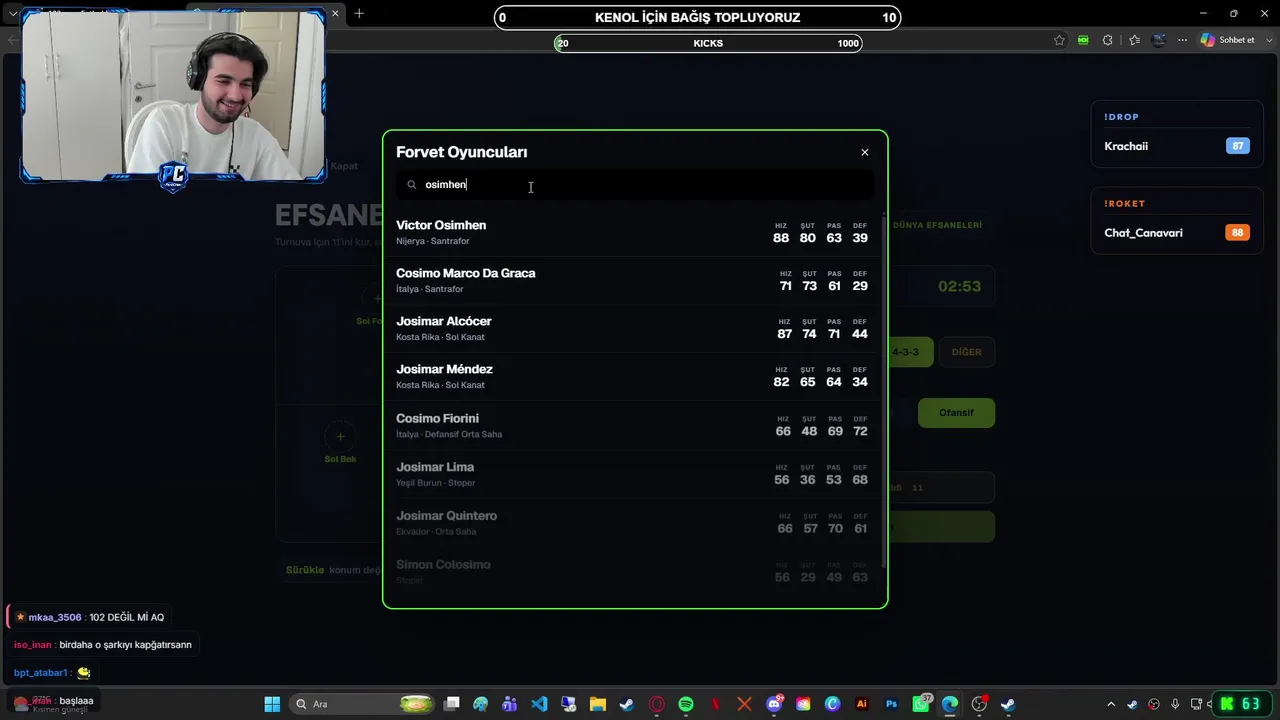The width and height of the screenshot is (1280, 720).
Task: Click the 87 badge next to Krachaii
Action: coord(1238,146)
